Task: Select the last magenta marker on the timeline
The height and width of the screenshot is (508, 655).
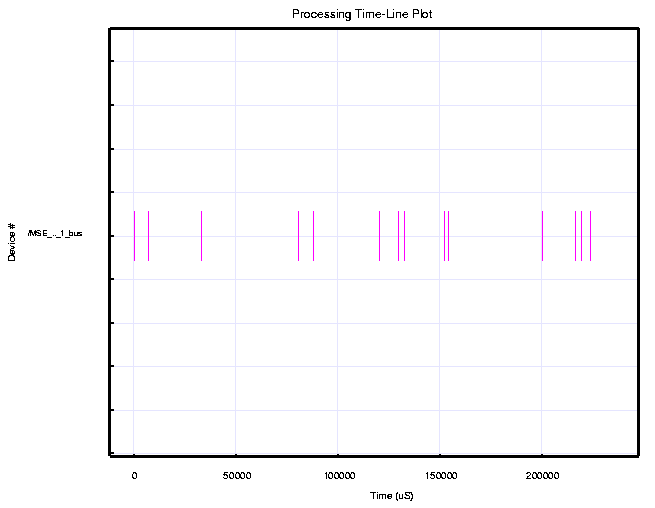Action: 590,236
